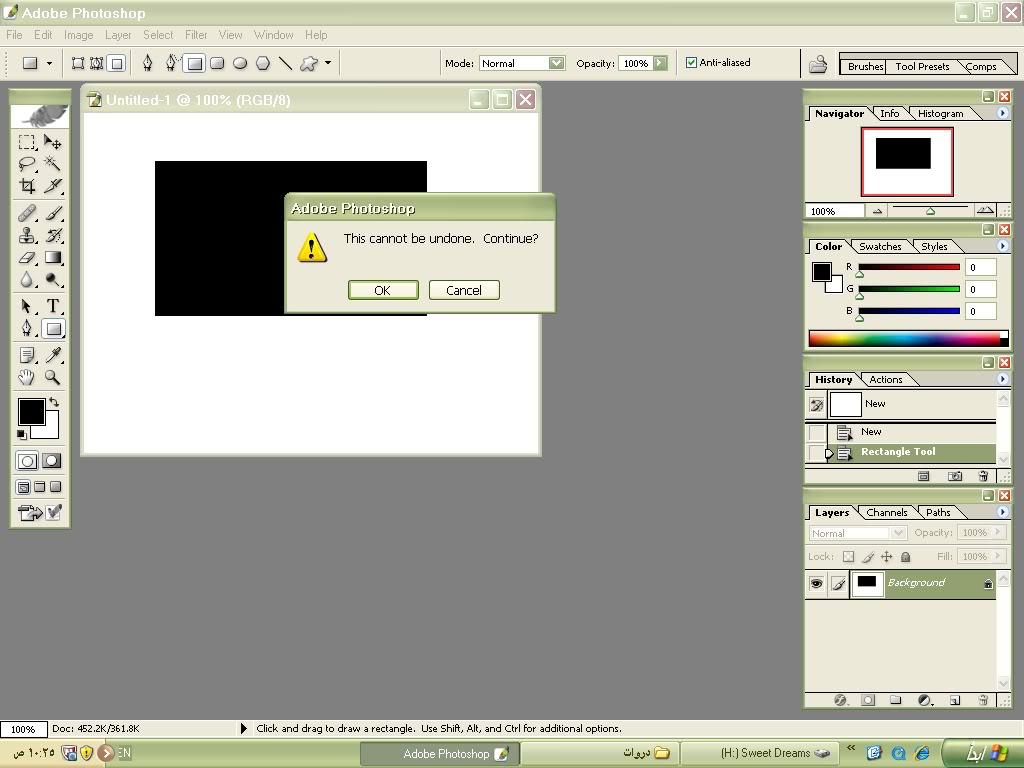Confirm the dialog by clicking OK
The height and width of the screenshot is (768, 1024).
(x=382, y=290)
